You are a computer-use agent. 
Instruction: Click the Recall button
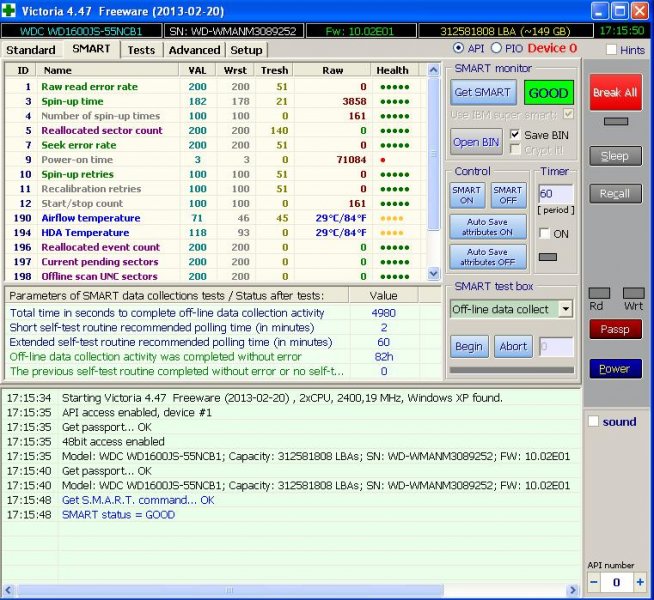tap(615, 194)
